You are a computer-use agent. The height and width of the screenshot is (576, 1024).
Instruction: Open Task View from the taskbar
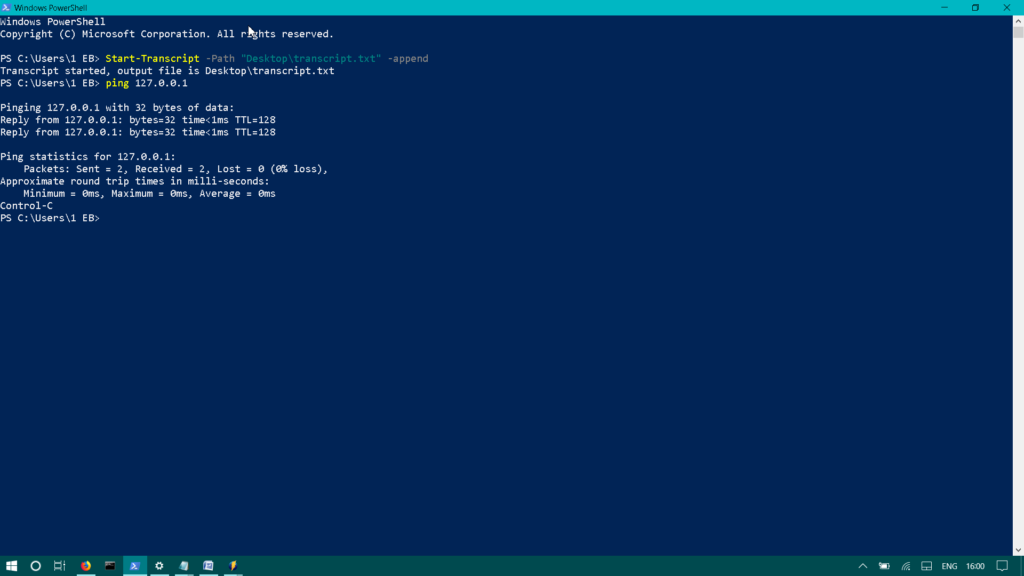point(59,565)
